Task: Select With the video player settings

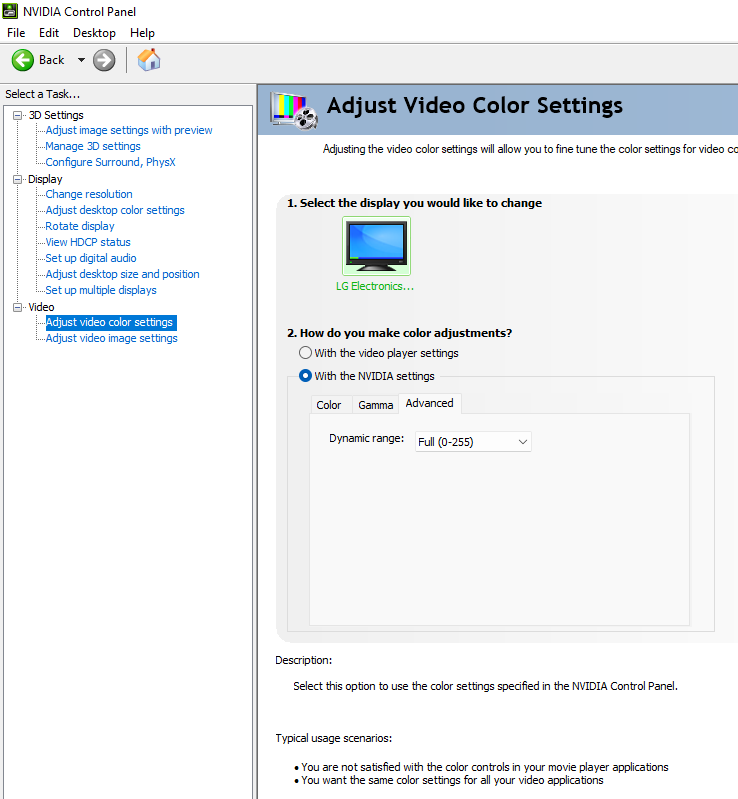Action: coord(305,353)
